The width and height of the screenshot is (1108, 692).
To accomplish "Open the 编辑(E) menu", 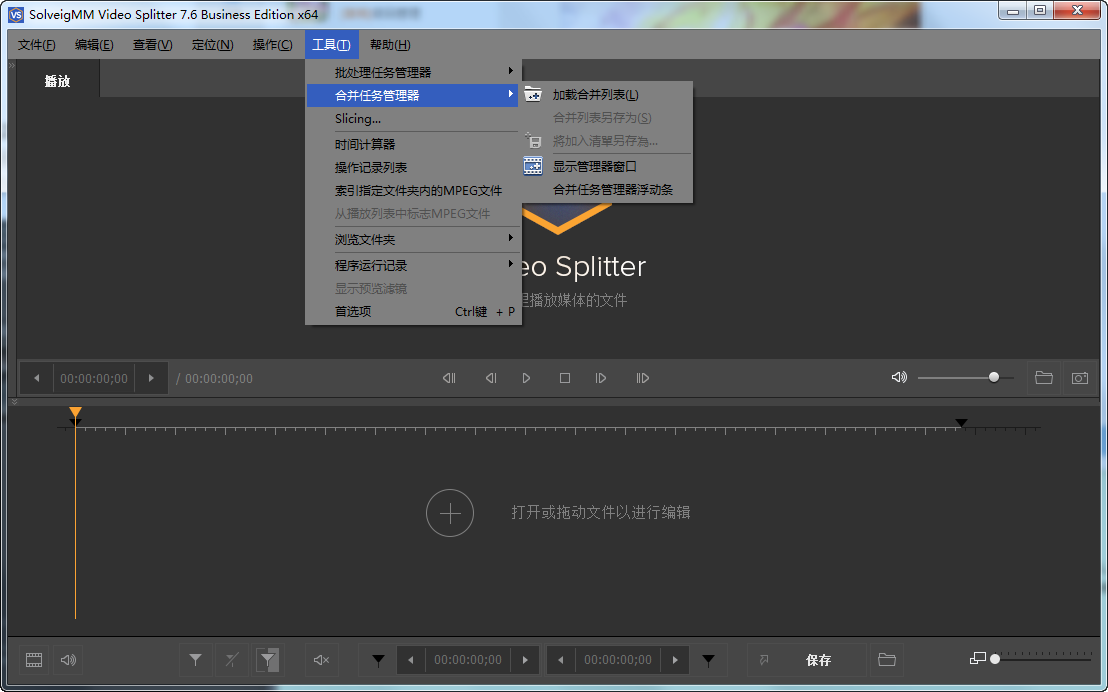I will click(94, 45).
